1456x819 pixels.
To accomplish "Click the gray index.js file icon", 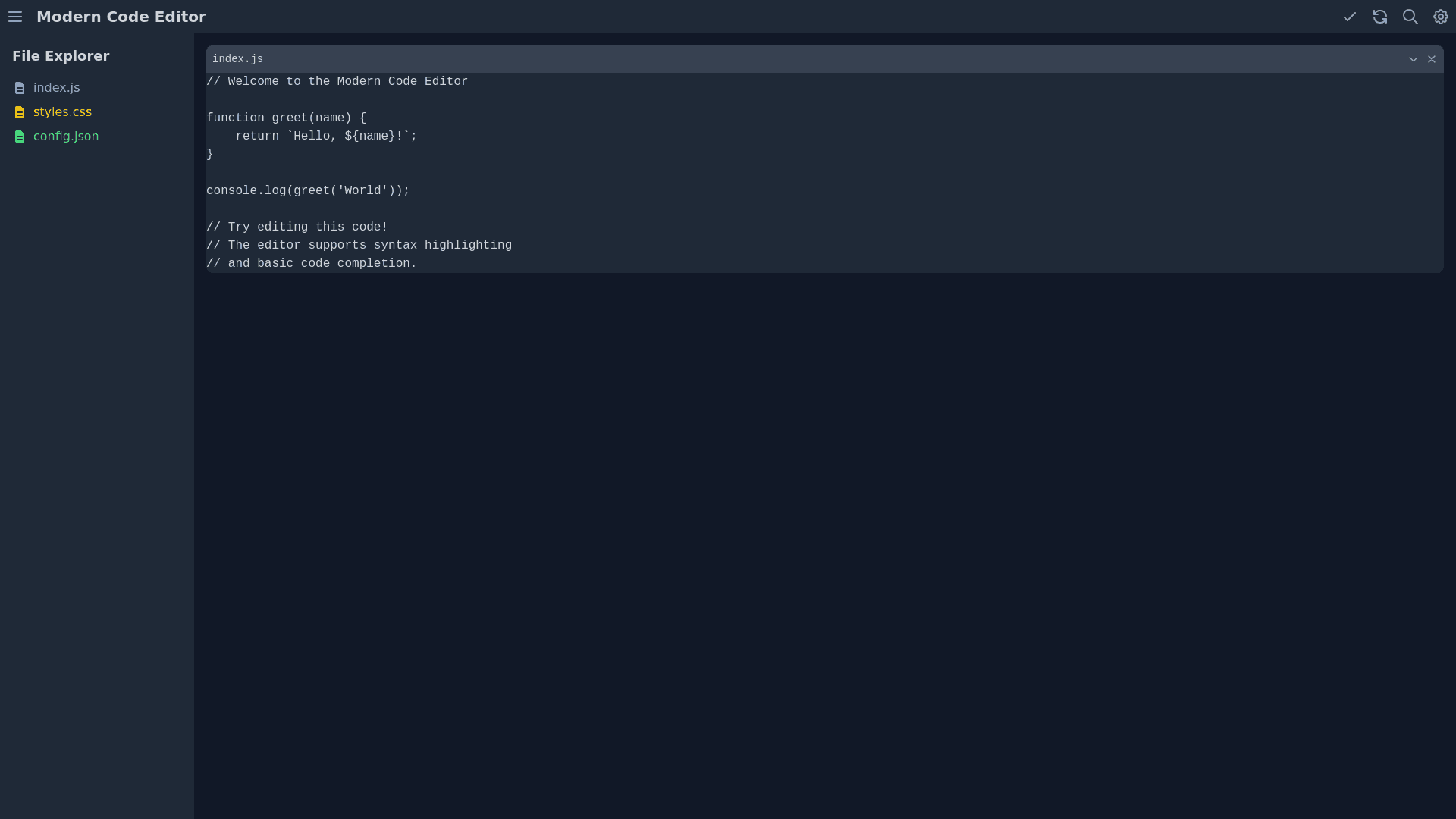I will [x=20, y=89].
